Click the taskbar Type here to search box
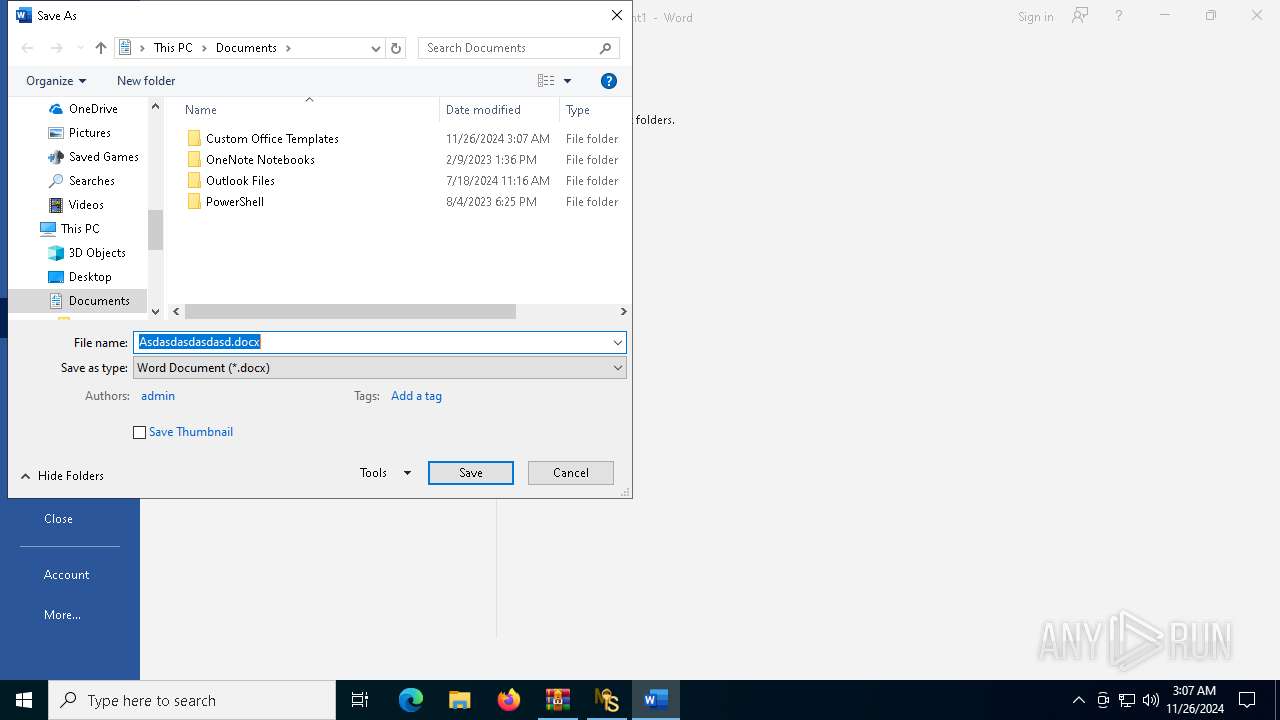Image resolution: width=1280 pixels, height=720 pixels. [192, 700]
